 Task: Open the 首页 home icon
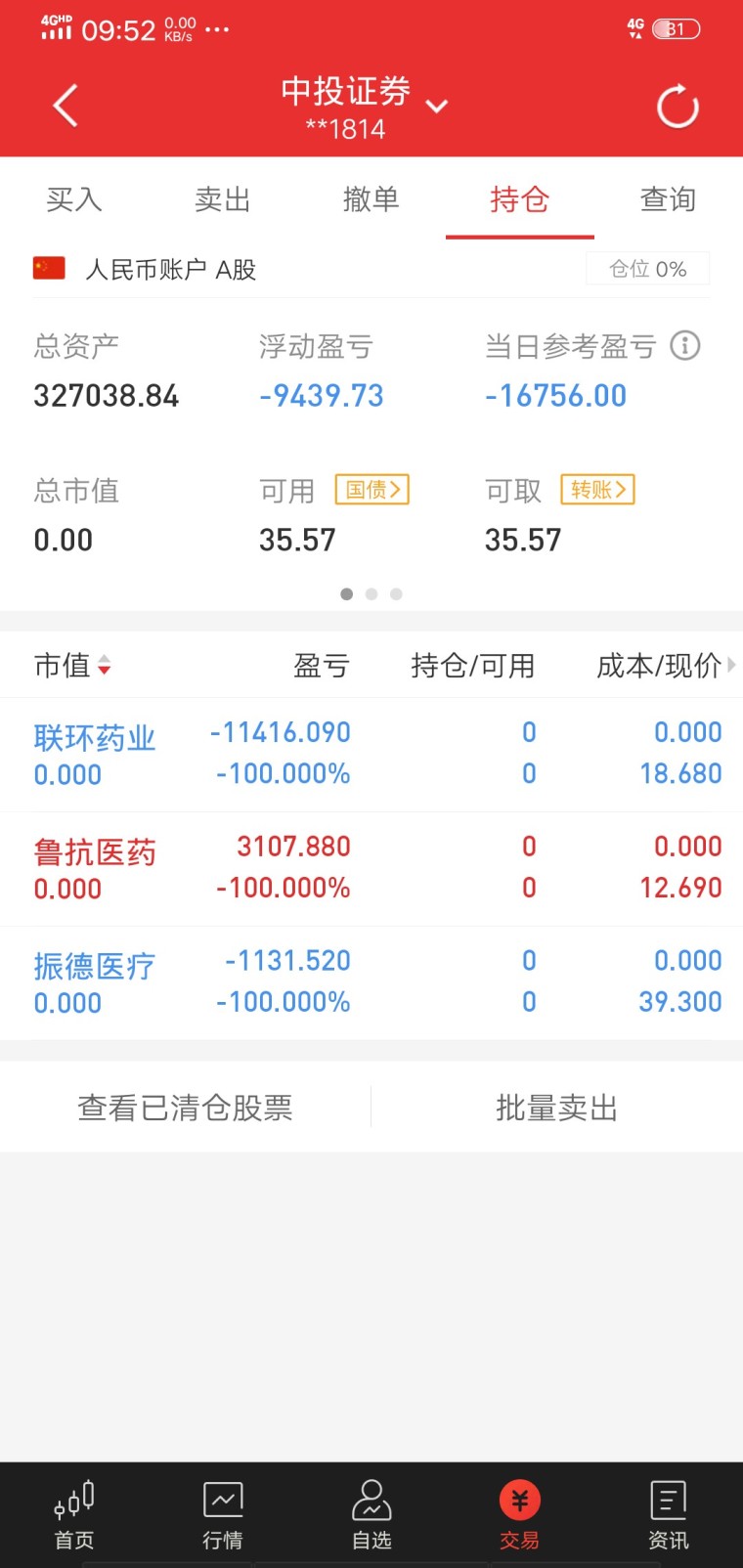coord(73,1510)
